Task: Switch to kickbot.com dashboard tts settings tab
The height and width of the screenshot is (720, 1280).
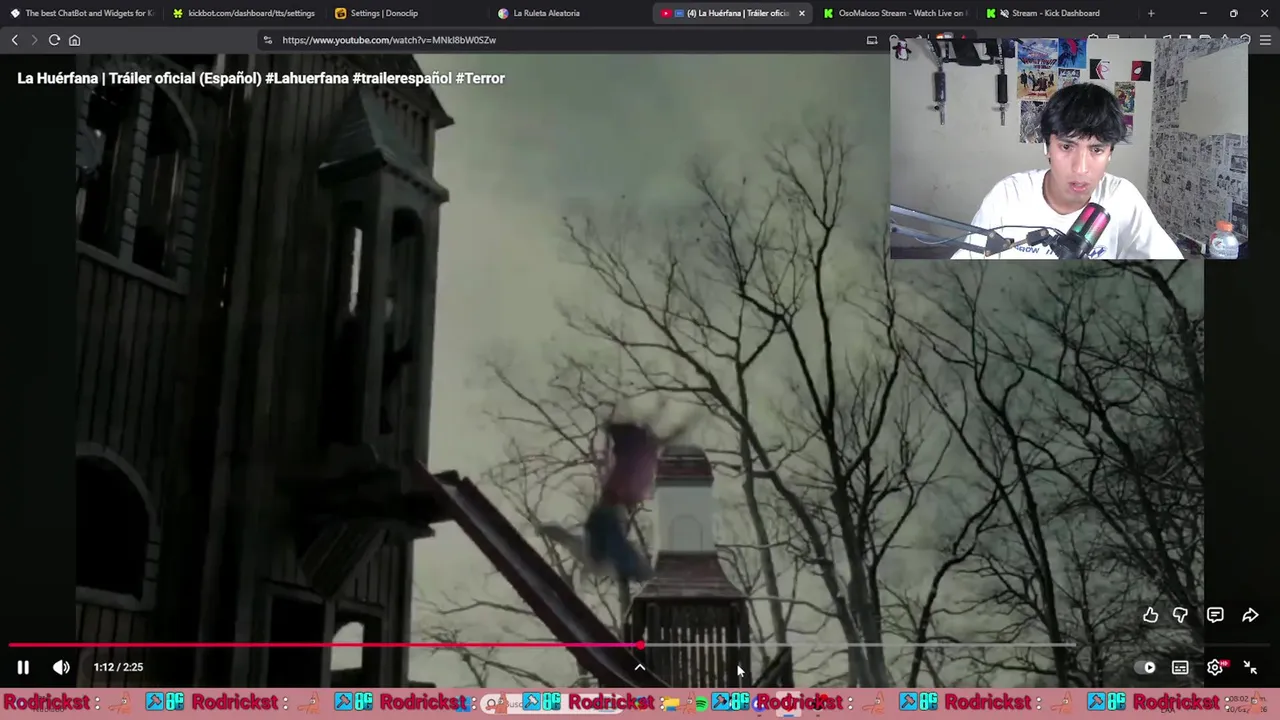Action: click(243, 13)
